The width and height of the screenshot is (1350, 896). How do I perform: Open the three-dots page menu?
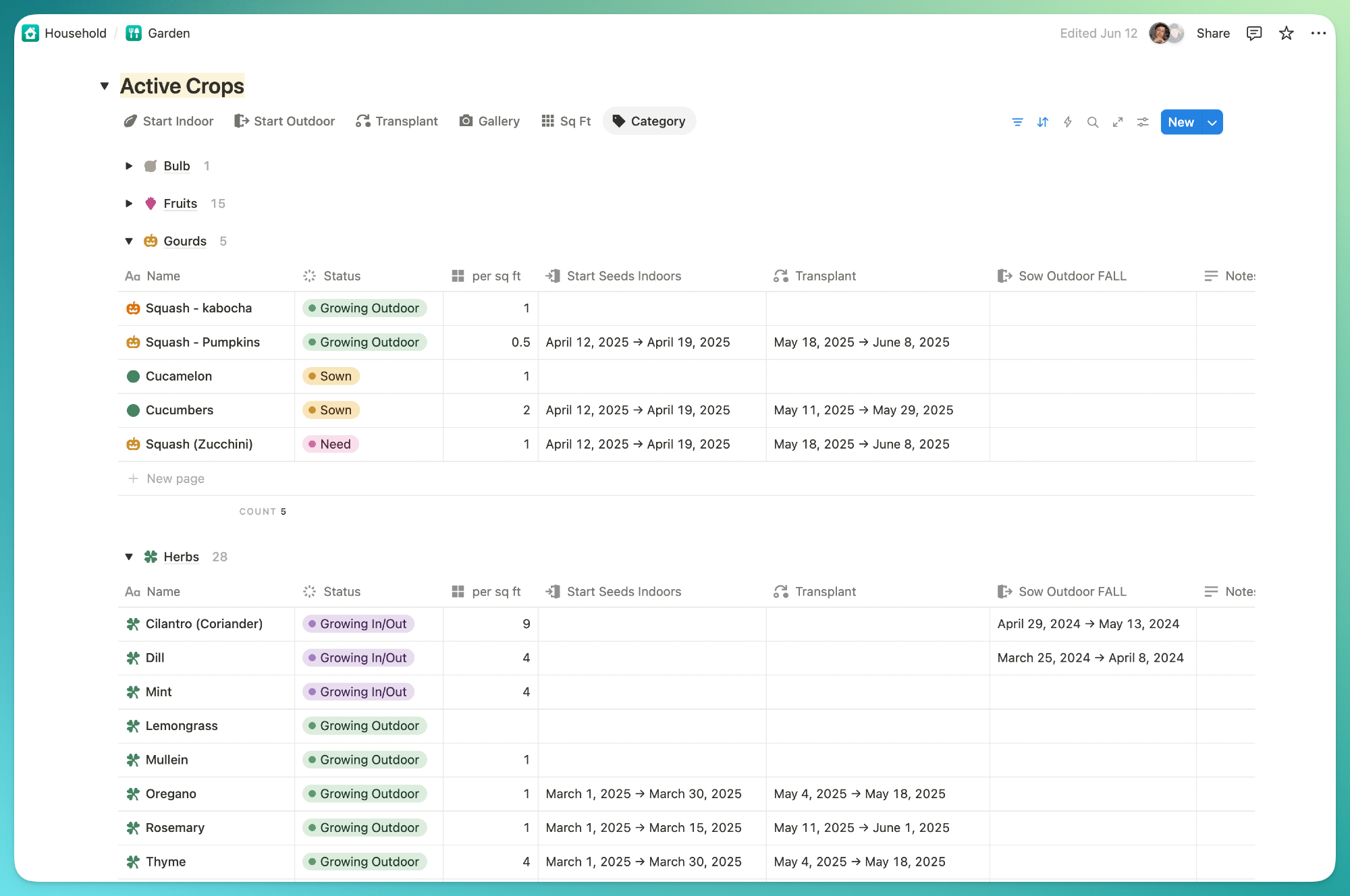pos(1318,33)
